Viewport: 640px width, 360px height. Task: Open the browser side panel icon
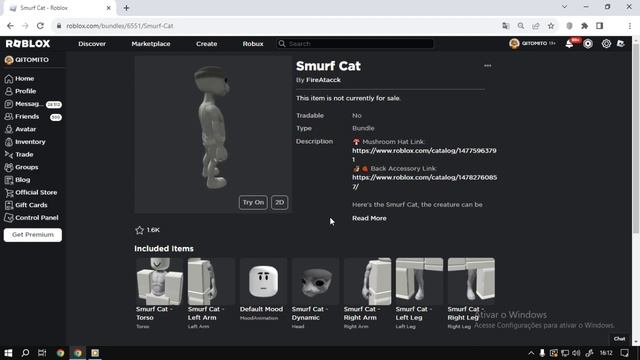point(600,26)
